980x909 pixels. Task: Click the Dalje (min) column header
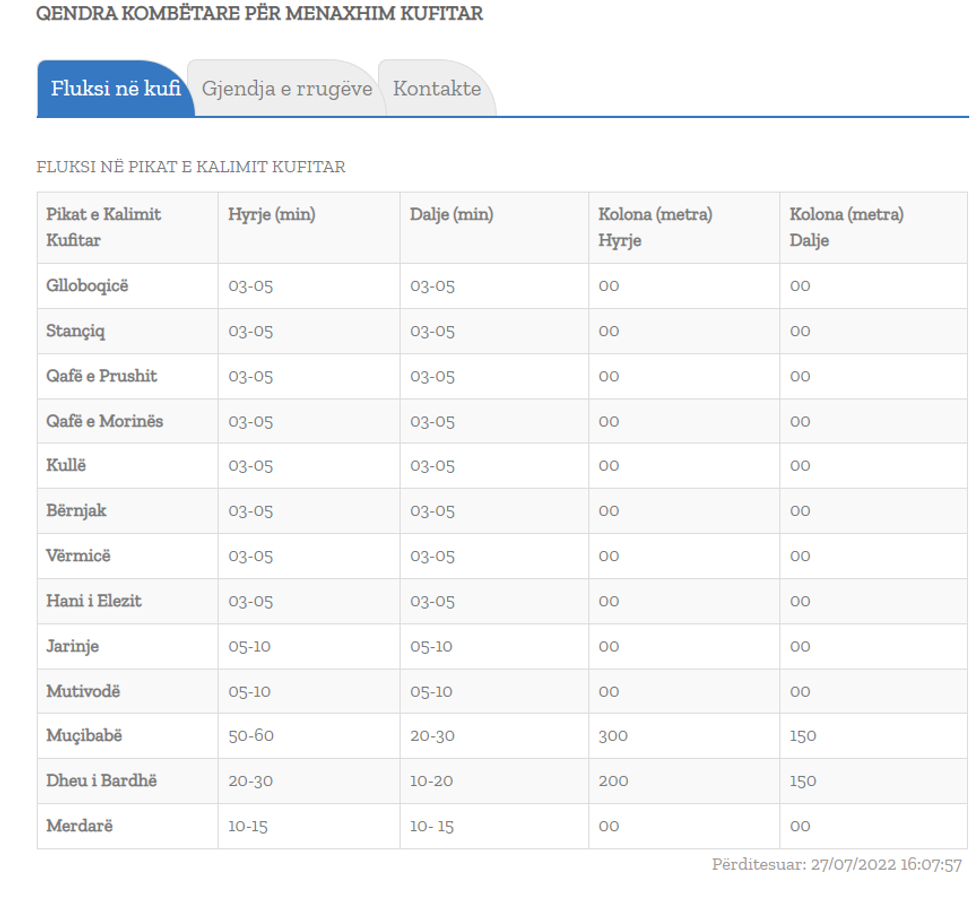[x=451, y=214]
